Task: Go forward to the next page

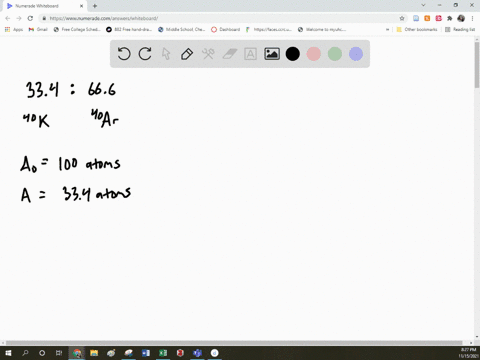Action: click(x=19, y=18)
